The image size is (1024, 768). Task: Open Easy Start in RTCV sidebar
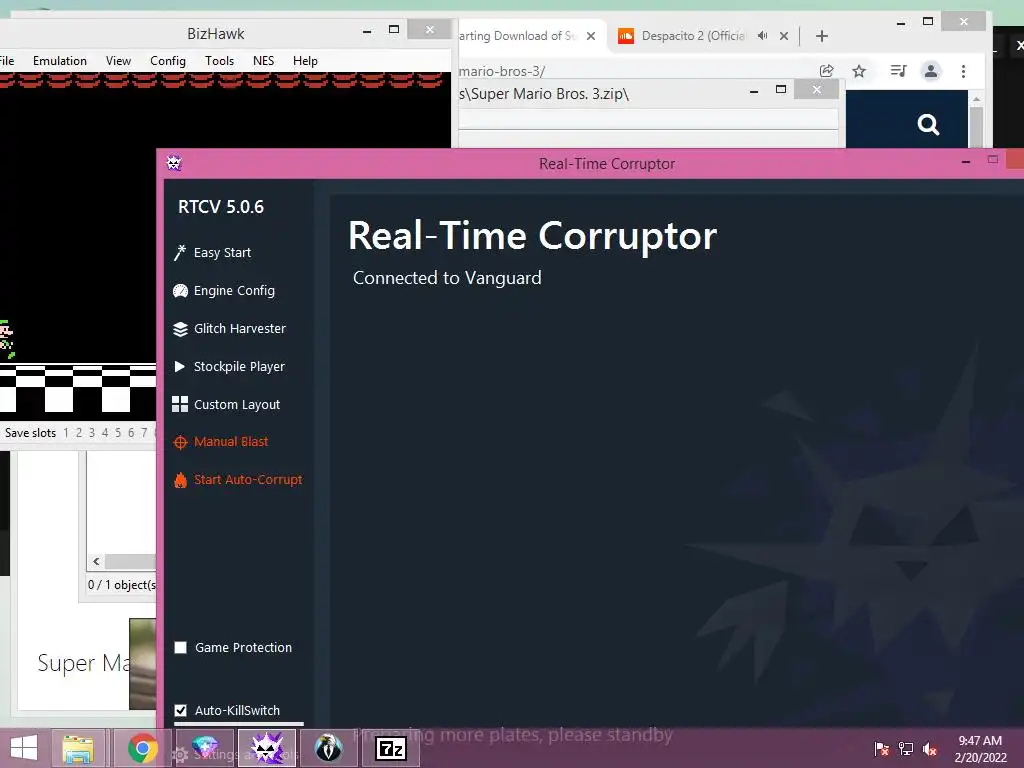pyautogui.click(x=213, y=253)
